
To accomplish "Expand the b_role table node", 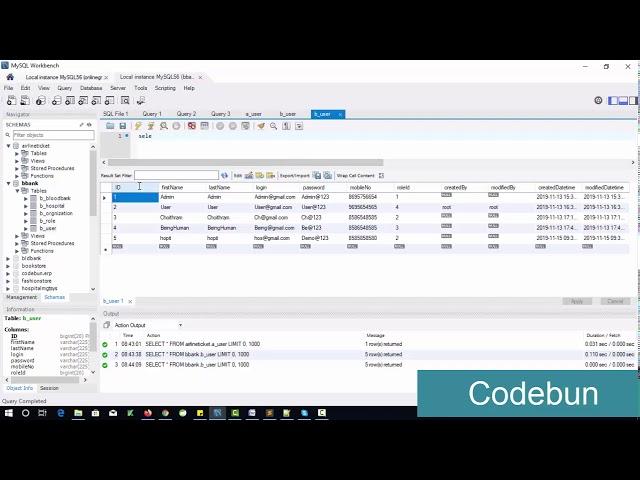I will coord(26,221).
